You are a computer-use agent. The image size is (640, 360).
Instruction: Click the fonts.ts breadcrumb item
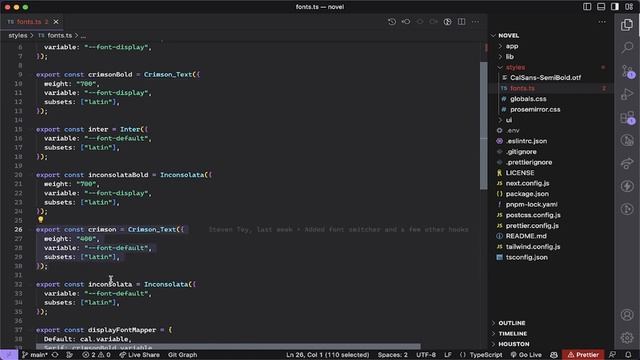pos(60,36)
